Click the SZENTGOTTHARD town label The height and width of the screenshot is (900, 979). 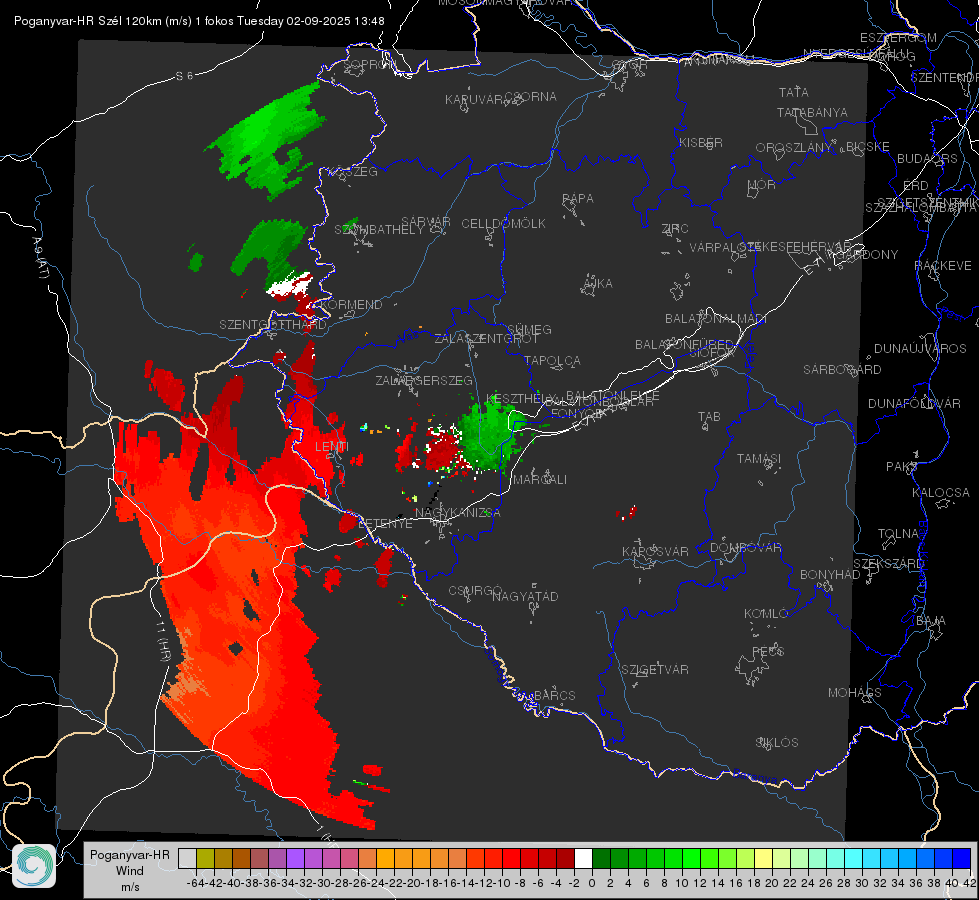point(273,325)
